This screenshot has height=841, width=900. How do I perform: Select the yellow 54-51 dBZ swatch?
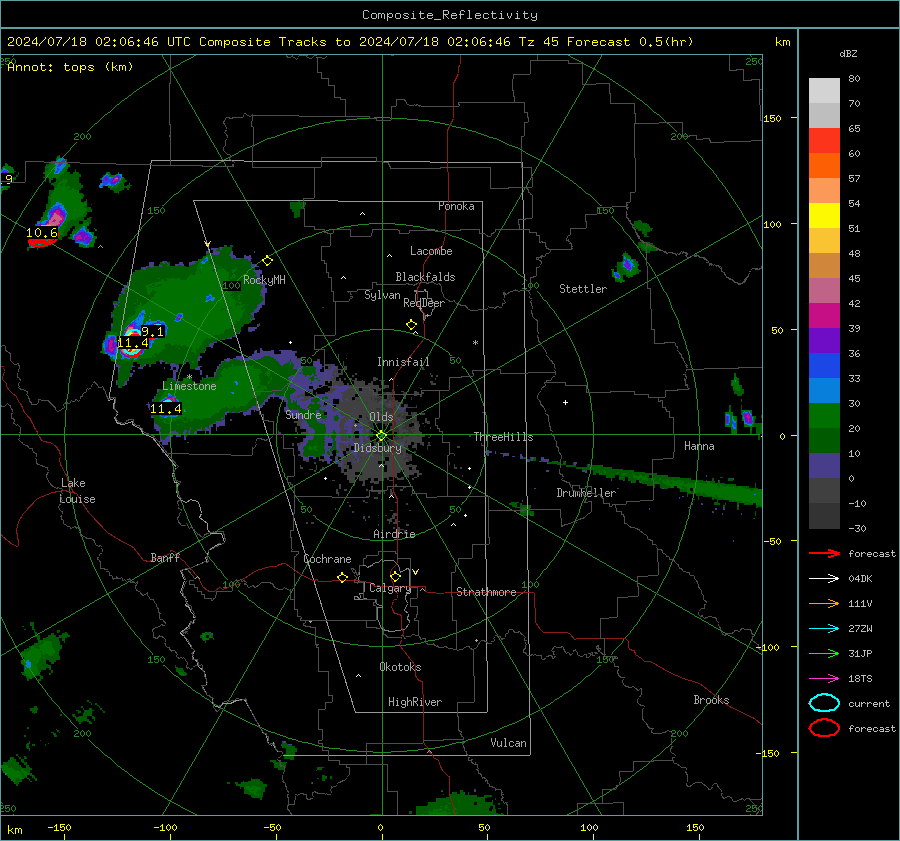tap(824, 216)
